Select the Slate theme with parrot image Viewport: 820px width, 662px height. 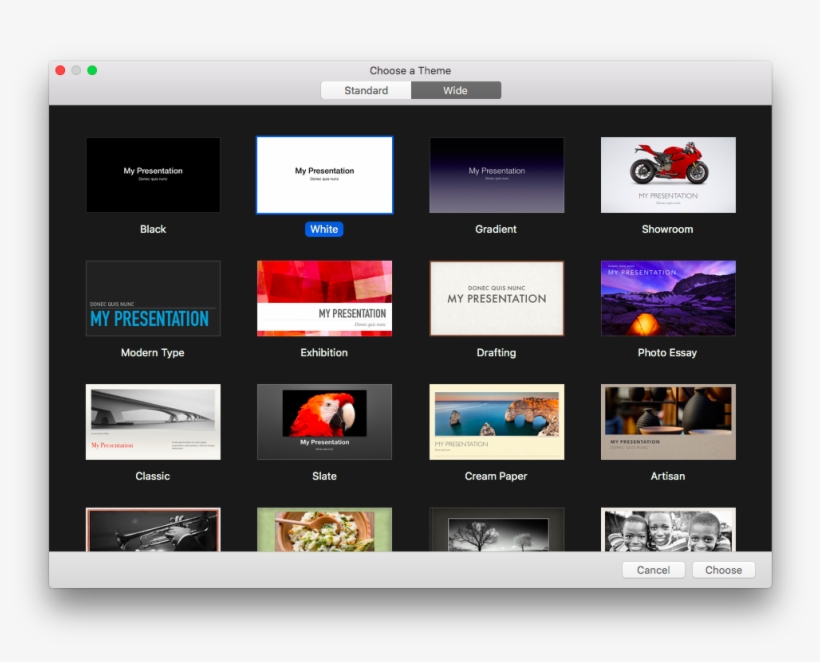(x=324, y=421)
